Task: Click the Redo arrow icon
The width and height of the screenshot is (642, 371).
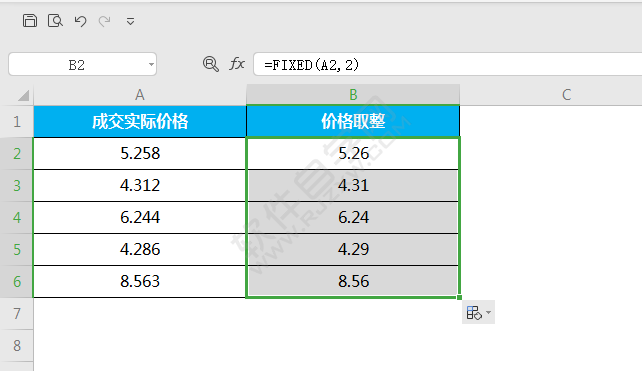Action: pyautogui.click(x=105, y=21)
